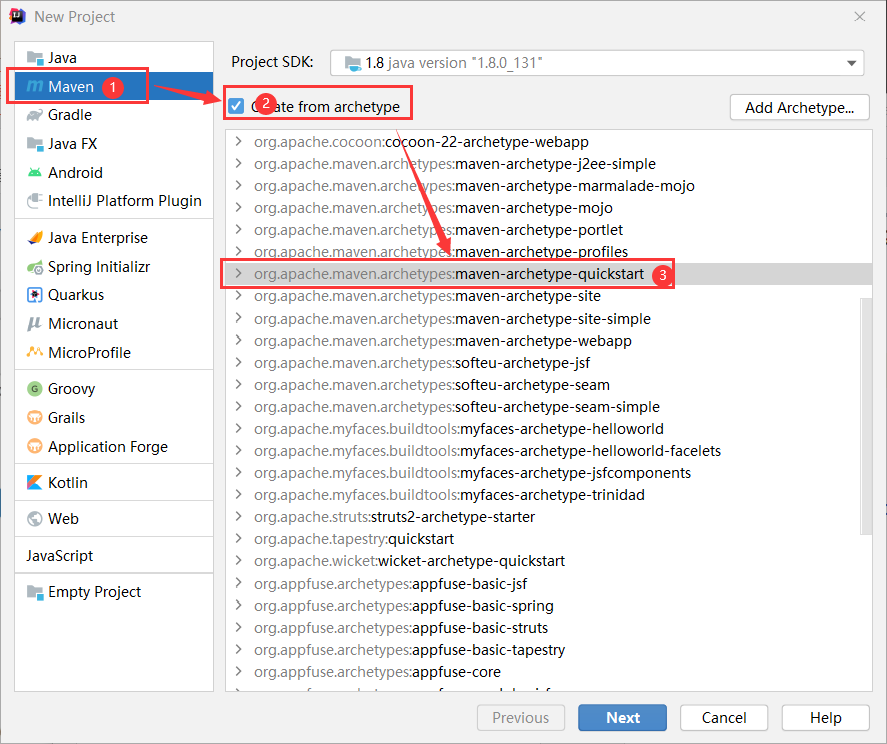
Task: Click the Empty Project folder icon
Action: (35, 592)
